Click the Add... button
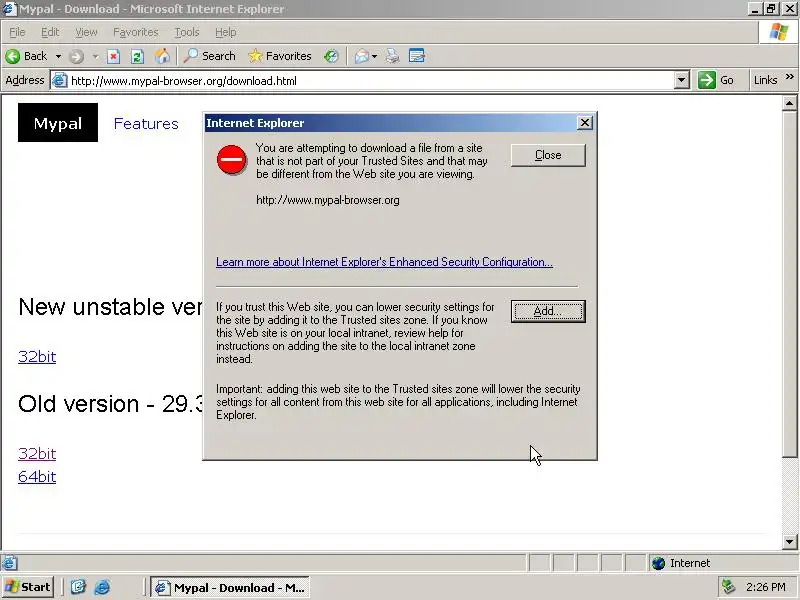 [548, 311]
